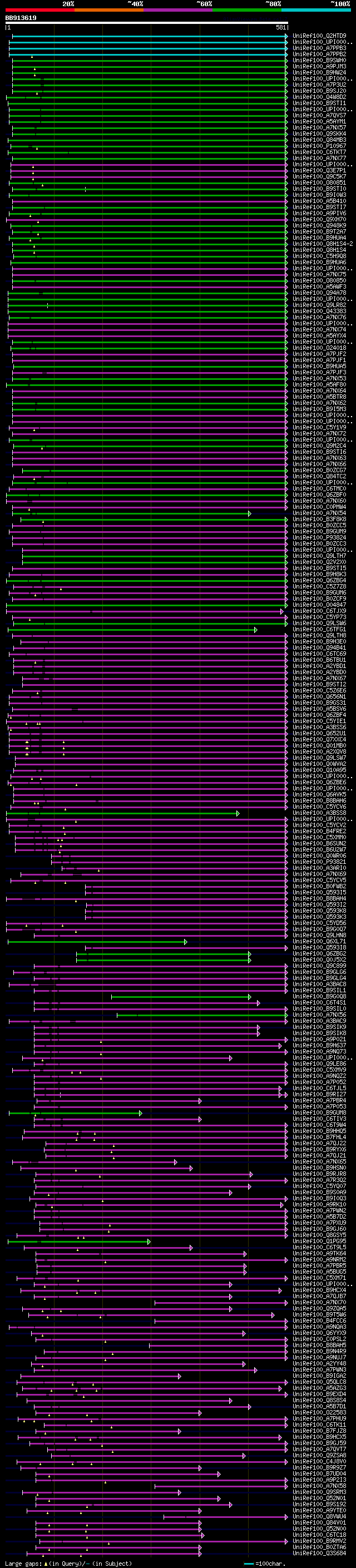Click the UniRef100_C6TFG1 hit name
356x1568 pixels.
[319, 630]
